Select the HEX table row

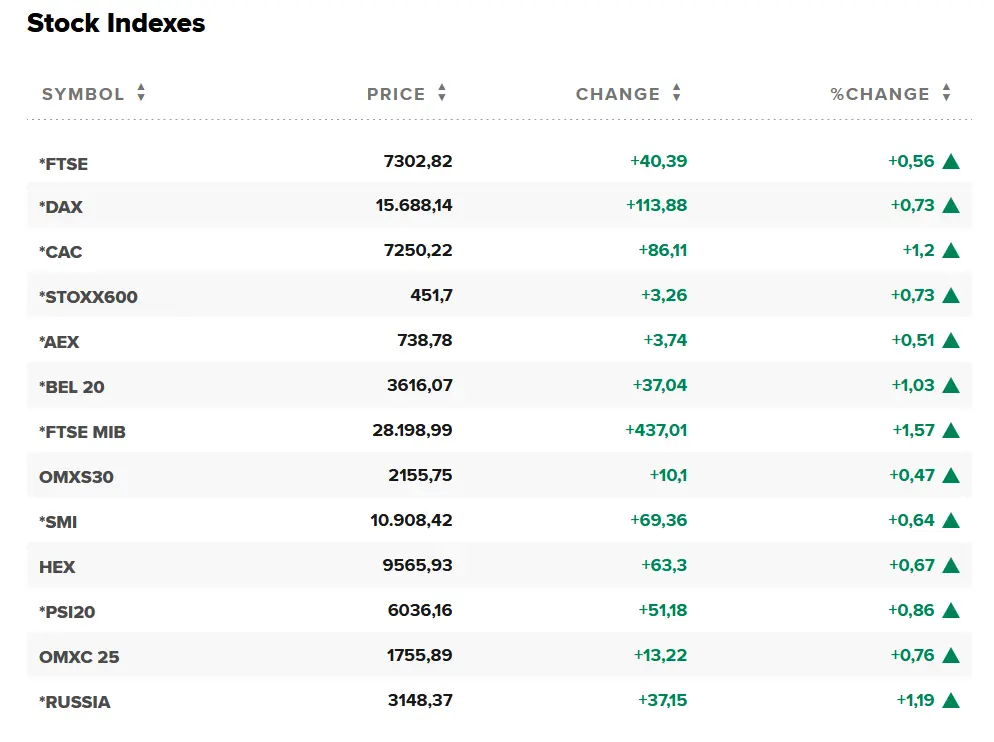pyautogui.click(x=497, y=566)
